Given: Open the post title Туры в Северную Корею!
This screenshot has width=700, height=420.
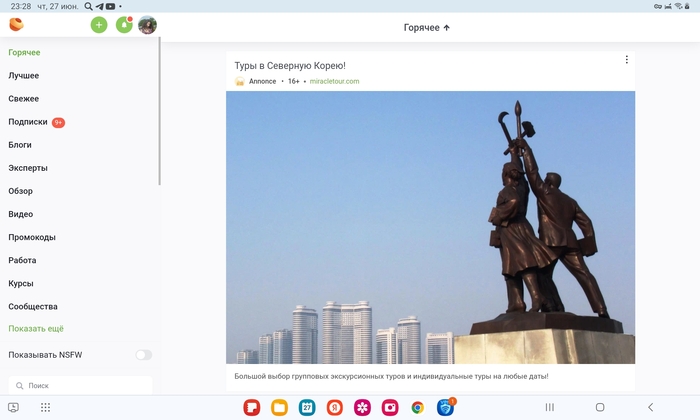Looking at the screenshot, I should coord(290,66).
